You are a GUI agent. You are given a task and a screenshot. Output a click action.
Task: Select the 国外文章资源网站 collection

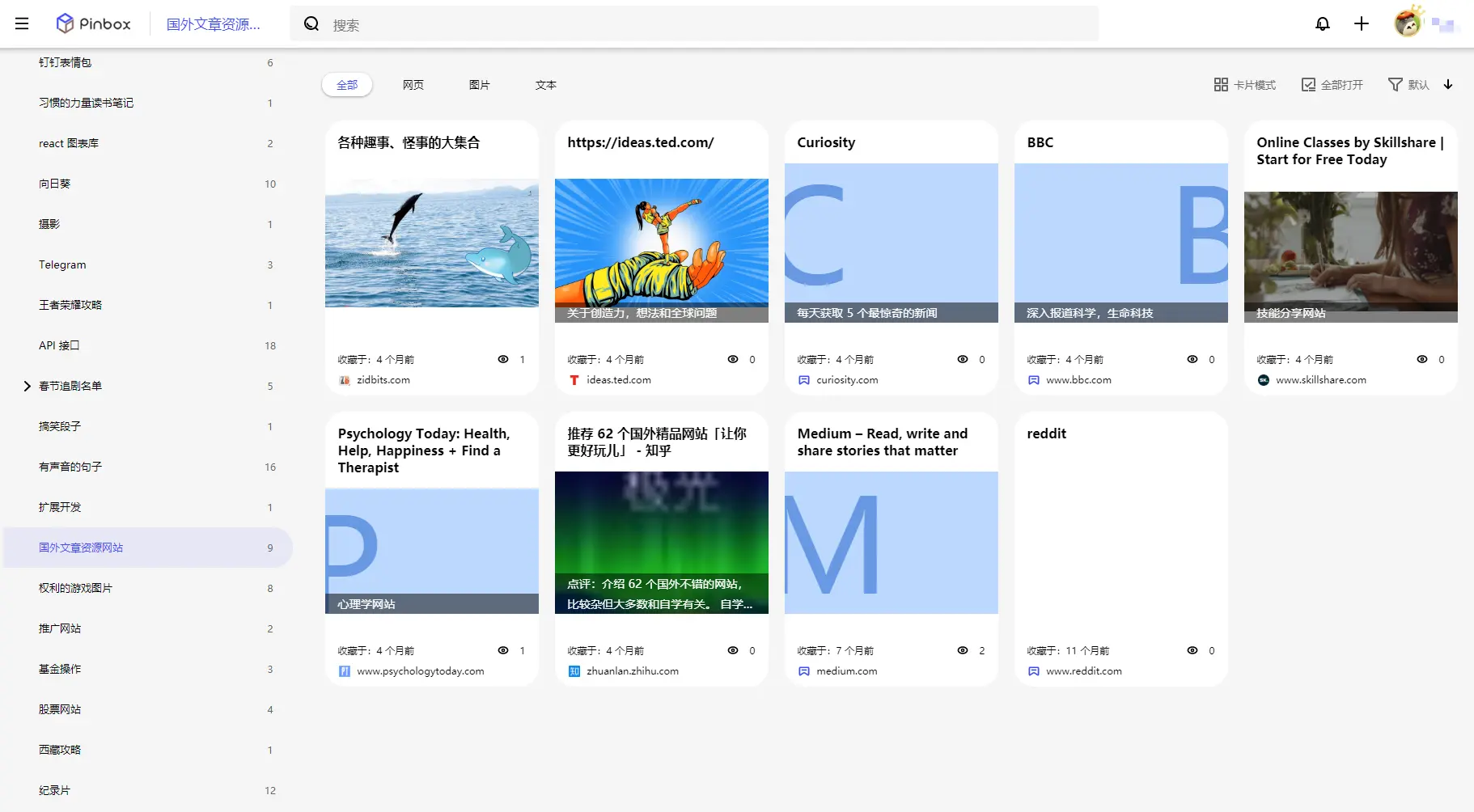click(x=147, y=548)
